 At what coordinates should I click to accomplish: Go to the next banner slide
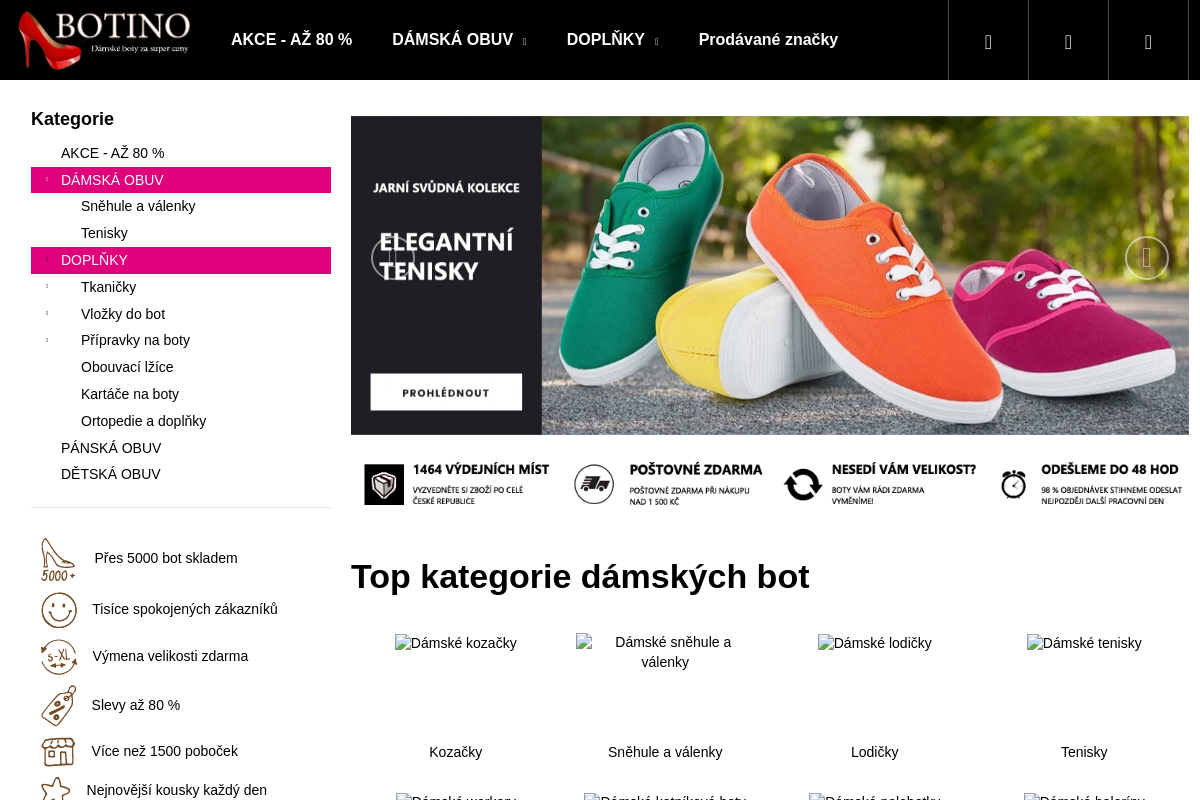point(1146,258)
